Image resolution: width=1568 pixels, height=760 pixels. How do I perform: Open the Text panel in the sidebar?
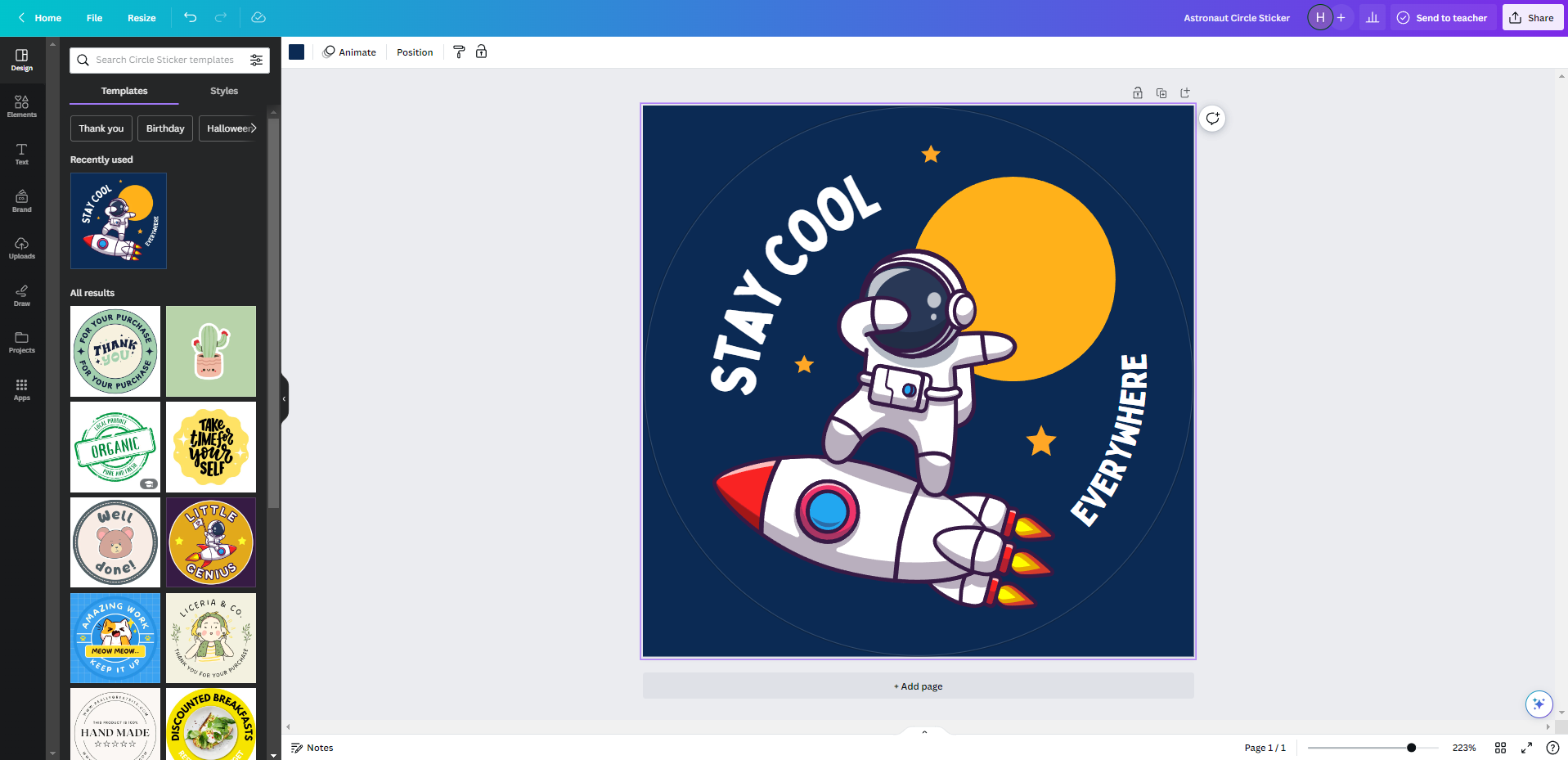pyautogui.click(x=21, y=155)
